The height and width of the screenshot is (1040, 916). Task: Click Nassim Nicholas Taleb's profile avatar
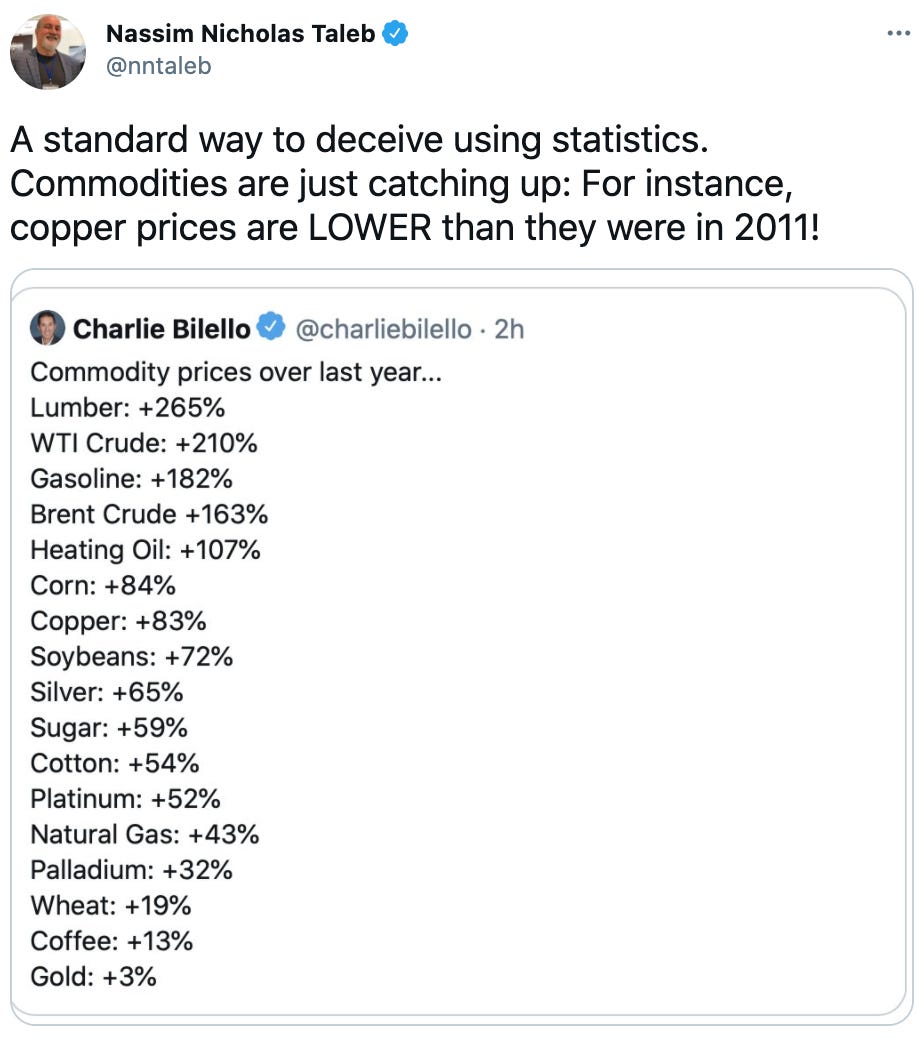(48, 50)
